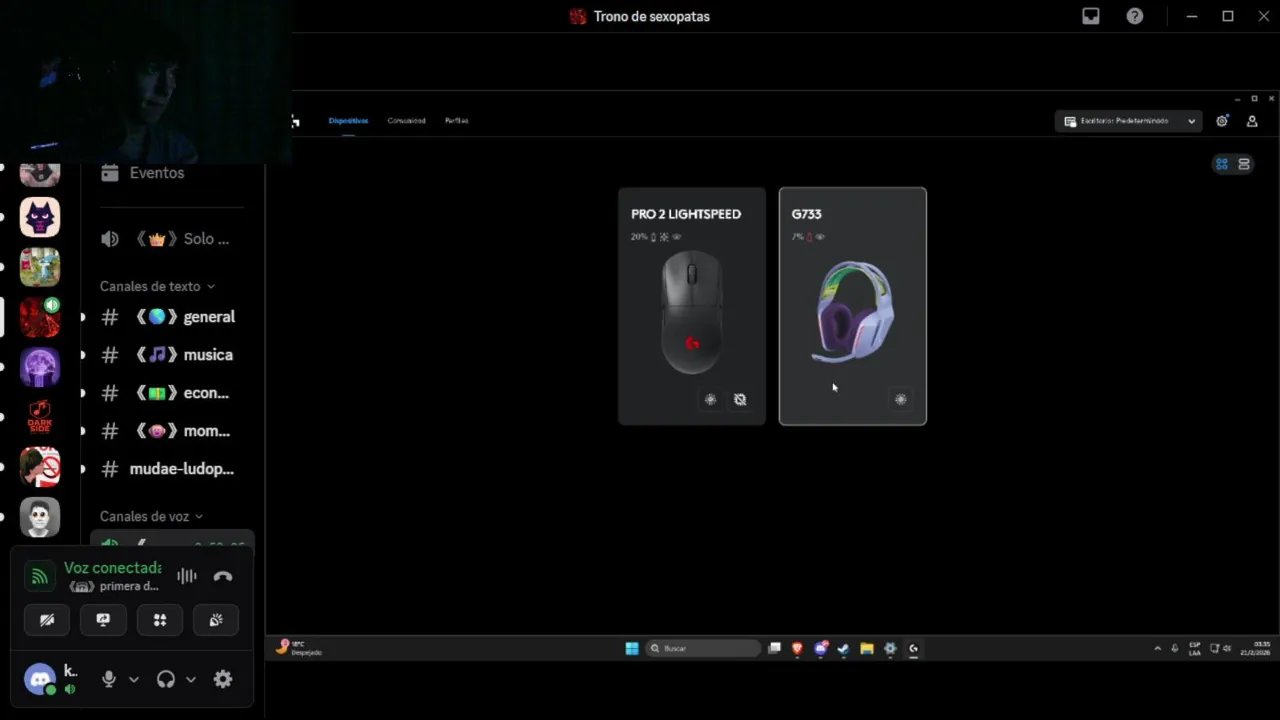Expand headphone output options arrow

(191, 679)
